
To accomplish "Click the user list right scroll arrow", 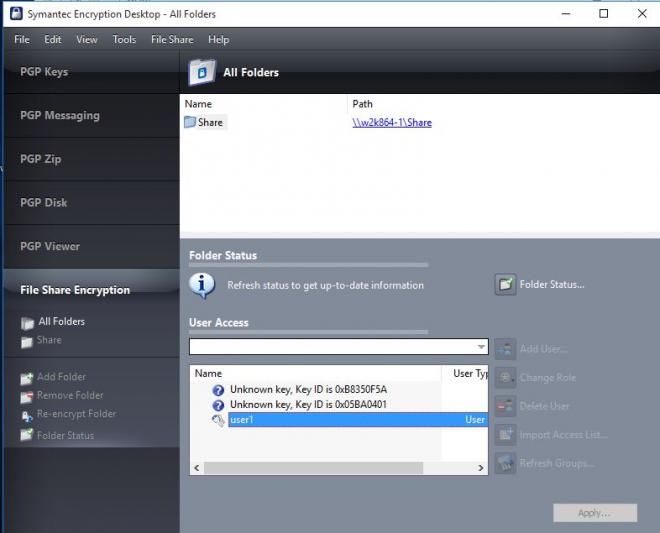I will tap(481, 468).
